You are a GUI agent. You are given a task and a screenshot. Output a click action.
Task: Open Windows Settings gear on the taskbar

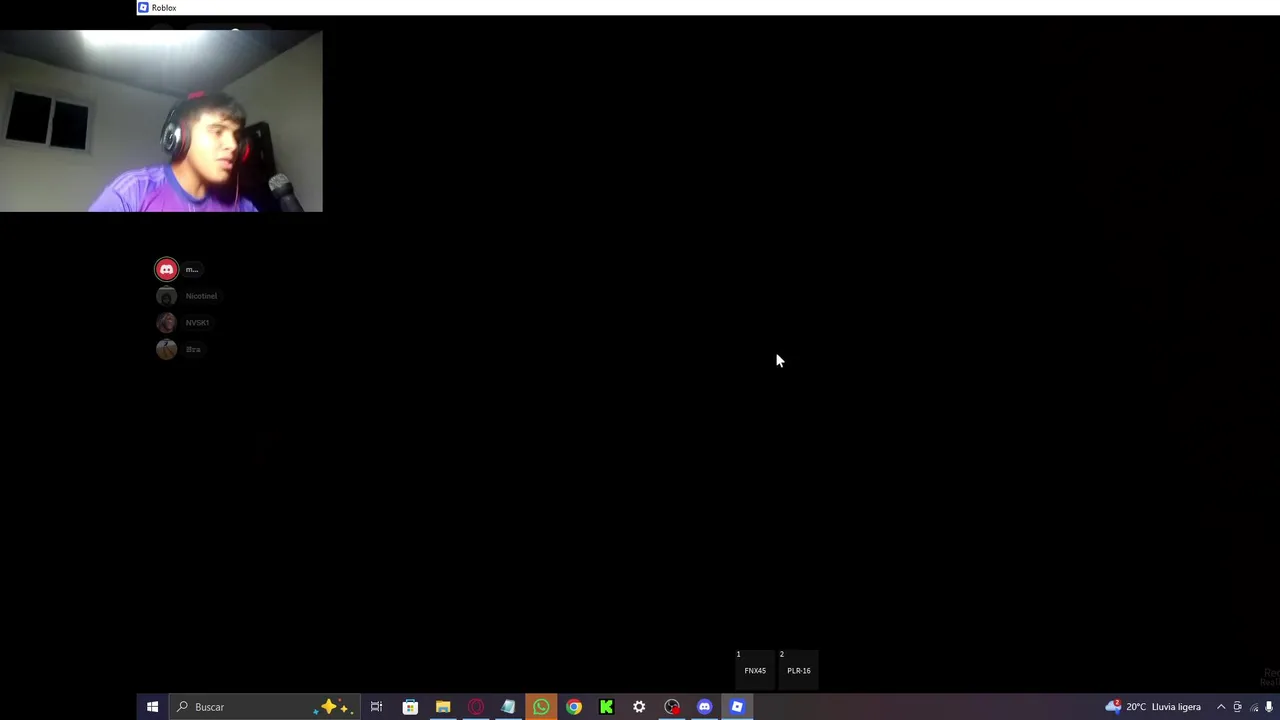[x=639, y=707]
